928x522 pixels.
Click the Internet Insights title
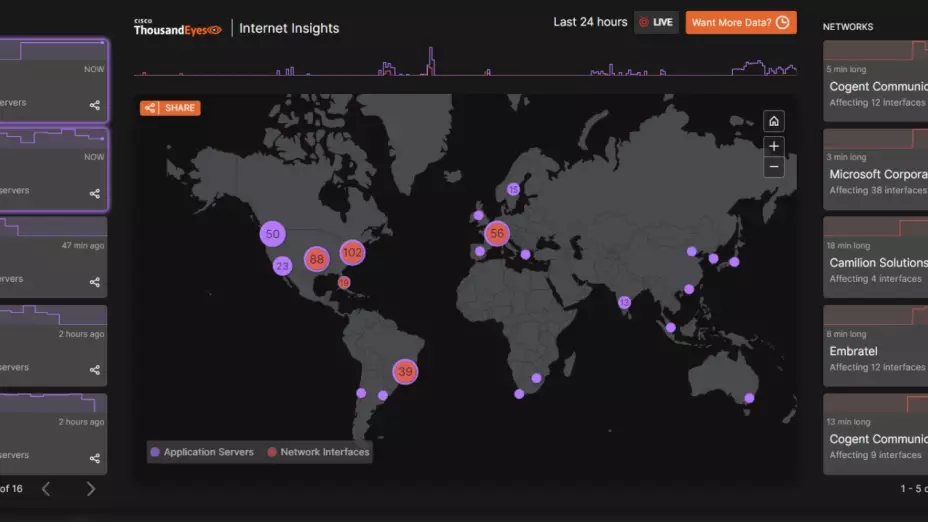click(x=289, y=28)
